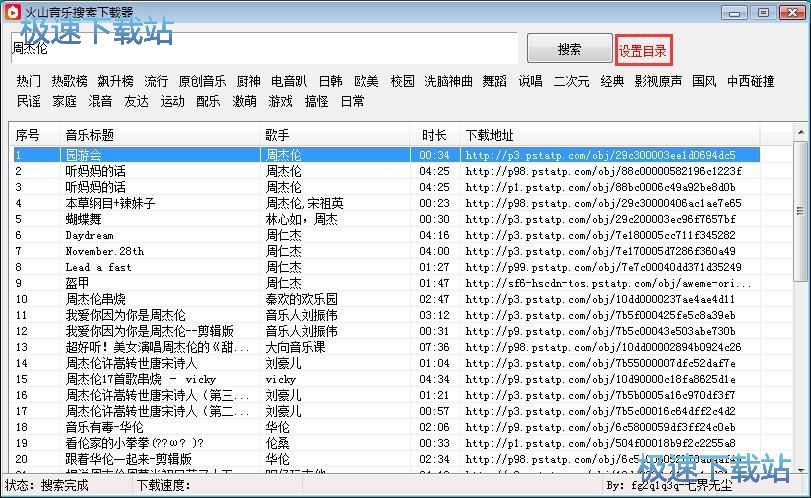
Task: Click the 搜索 search button
Action: [x=569, y=49]
